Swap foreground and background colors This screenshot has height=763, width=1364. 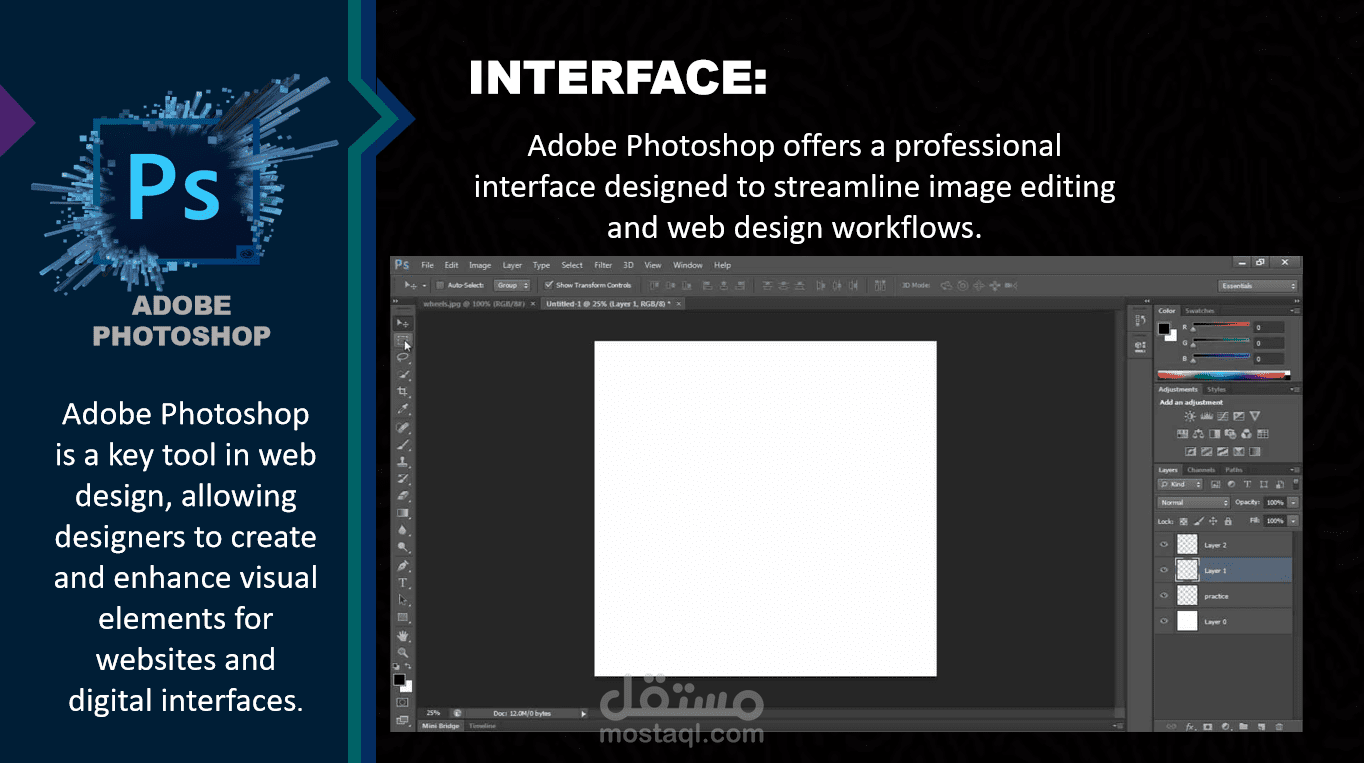point(408,666)
